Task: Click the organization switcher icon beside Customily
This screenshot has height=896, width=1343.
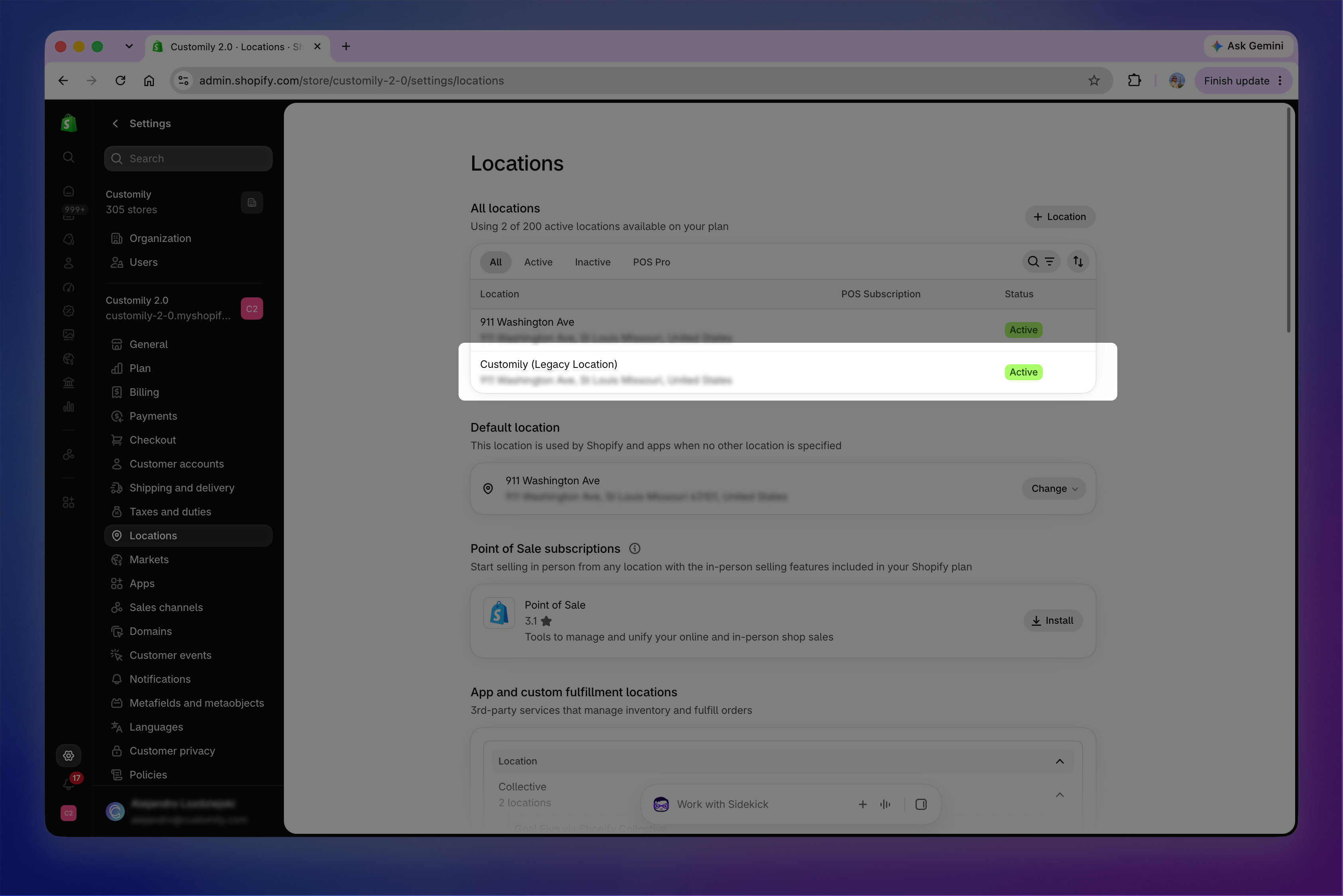Action: 252,202
